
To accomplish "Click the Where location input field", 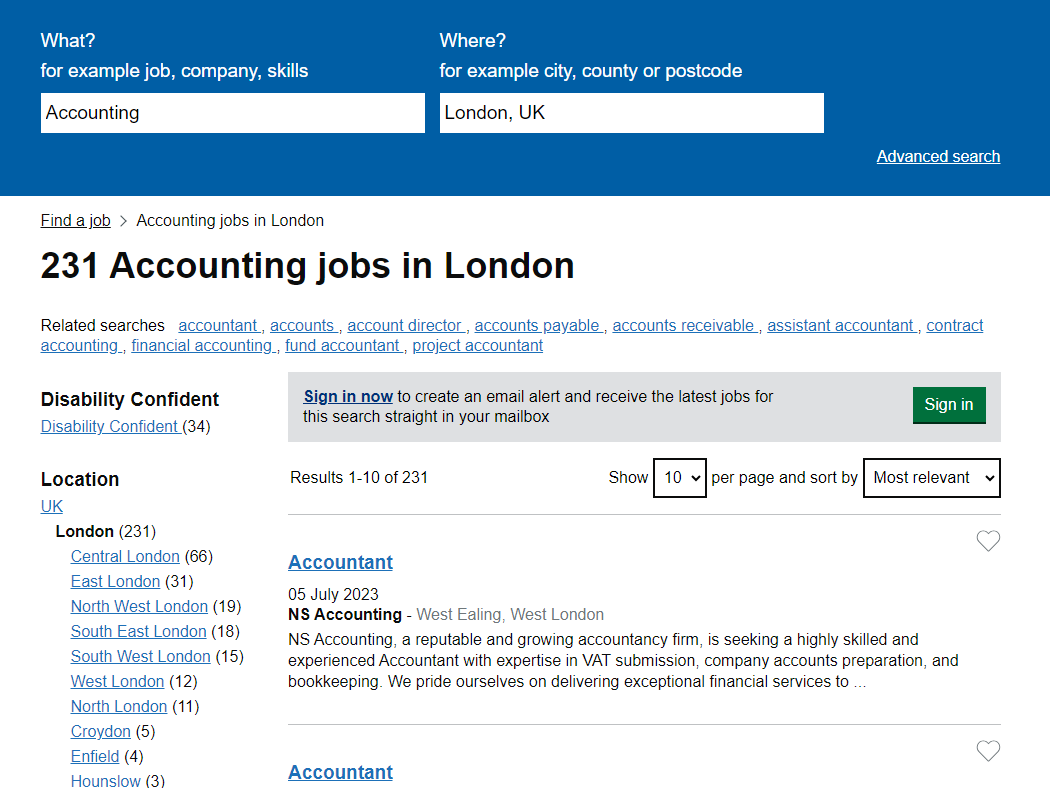I will pyautogui.click(x=631, y=113).
